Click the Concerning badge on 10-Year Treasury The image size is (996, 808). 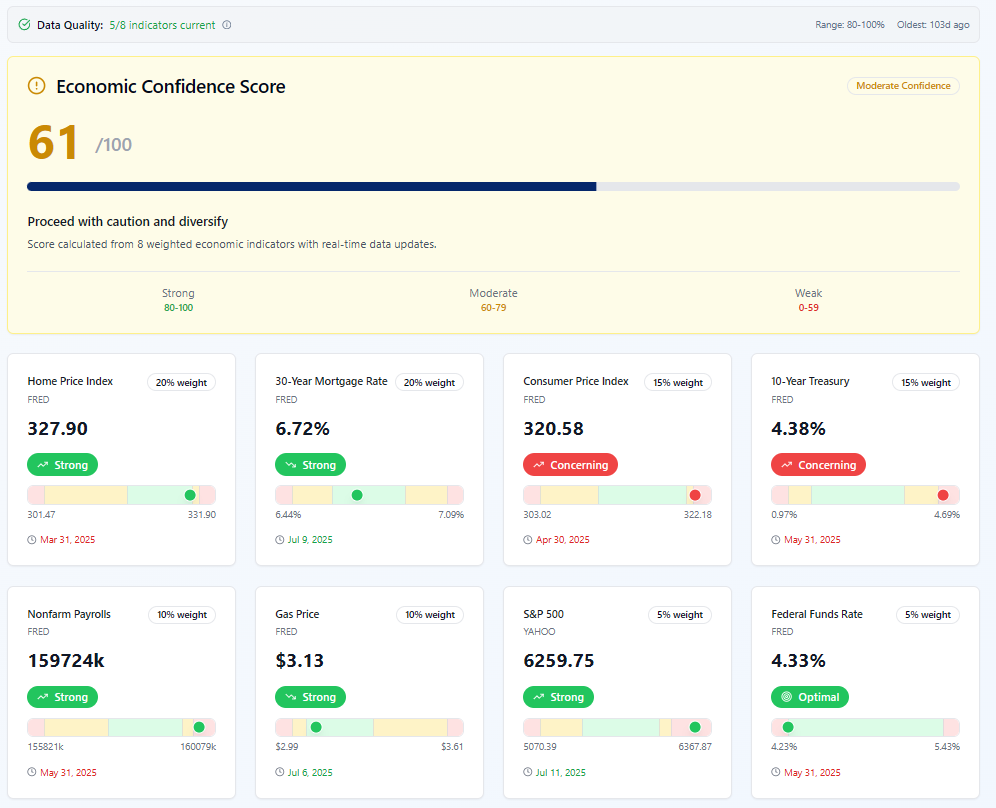pyautogui.click(x=818, y=465)
